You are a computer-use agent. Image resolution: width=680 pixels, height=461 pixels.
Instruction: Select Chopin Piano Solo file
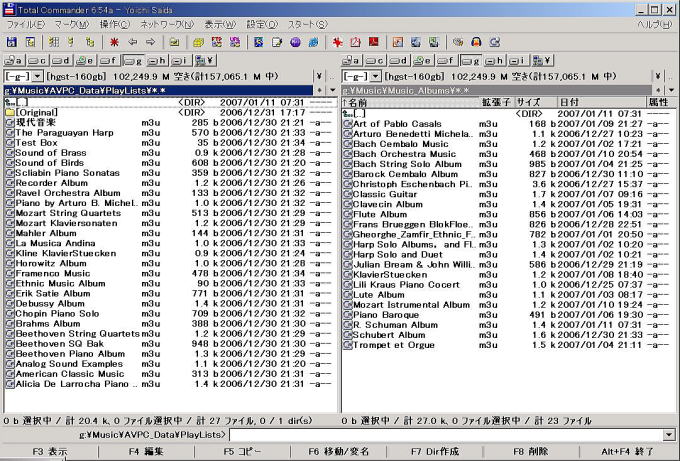coord(170,314)
